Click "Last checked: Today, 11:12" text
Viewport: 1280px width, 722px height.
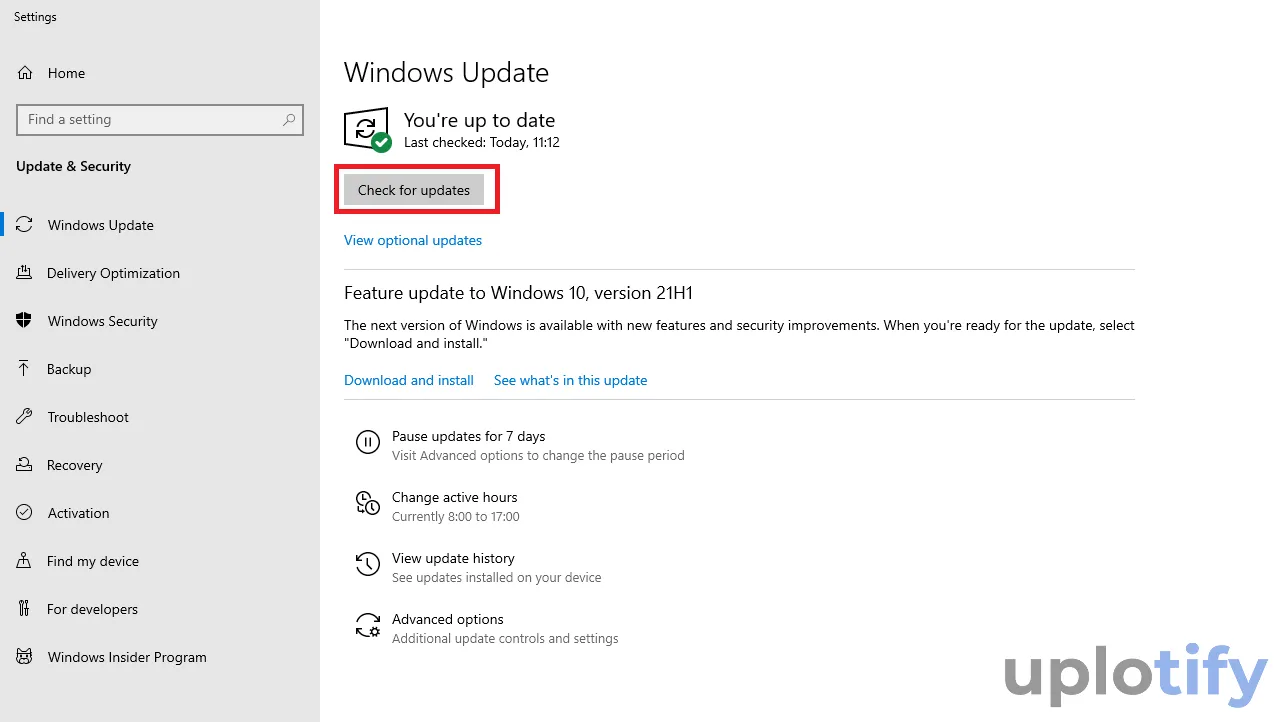(482, 142)
